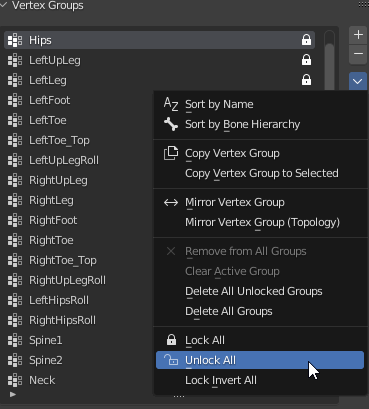Screen dimensions: 369x409
Task: Choose Unlock All
Action: (x=260, y=360)
